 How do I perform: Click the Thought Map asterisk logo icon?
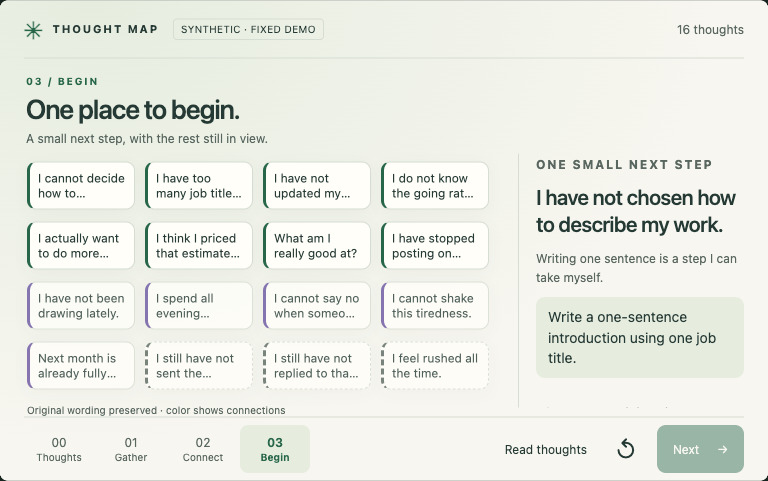[x=33, y=30]
